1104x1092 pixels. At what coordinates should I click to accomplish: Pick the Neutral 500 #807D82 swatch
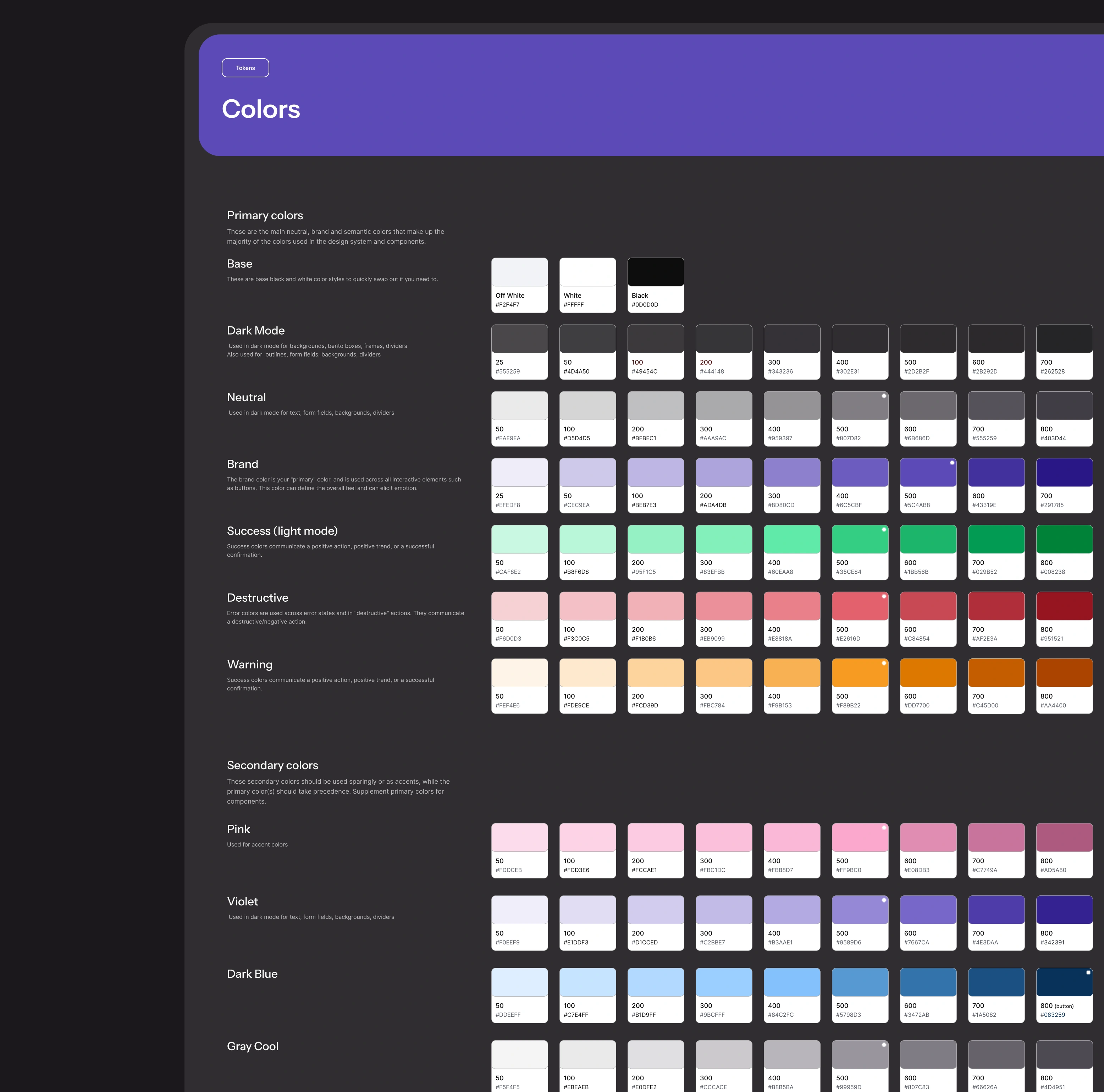(x=860, y=418)
